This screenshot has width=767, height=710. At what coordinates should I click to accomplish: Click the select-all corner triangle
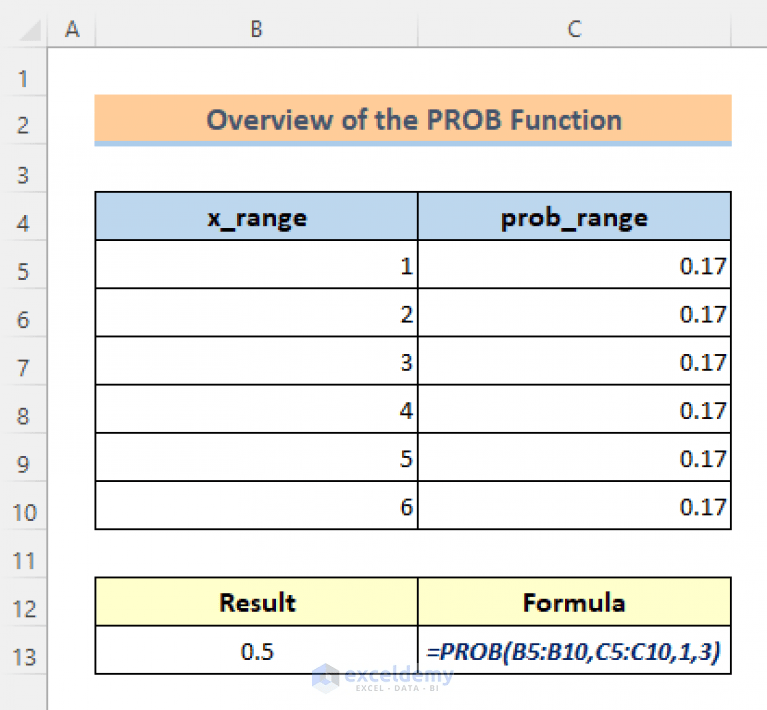(29, 31)
